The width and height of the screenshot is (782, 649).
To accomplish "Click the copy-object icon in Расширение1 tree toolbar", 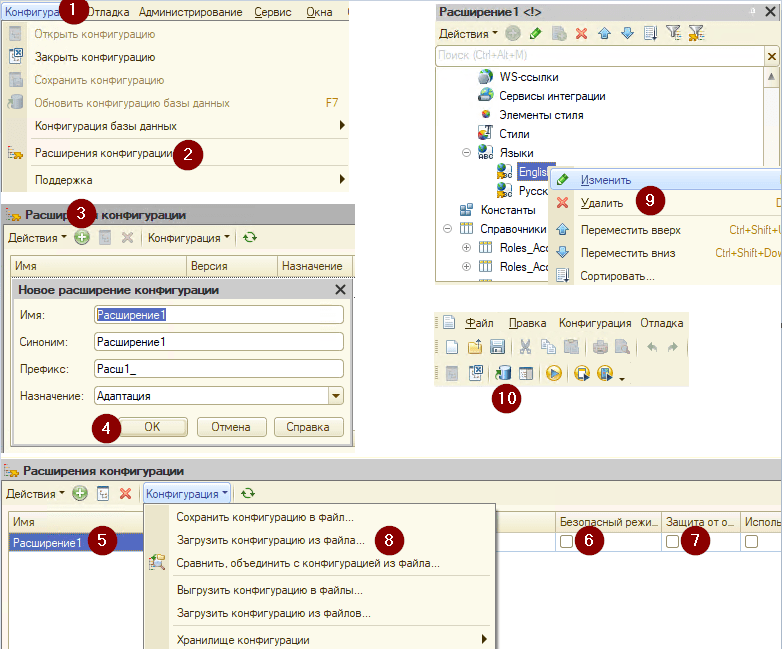I will click(x=559, y=33).
